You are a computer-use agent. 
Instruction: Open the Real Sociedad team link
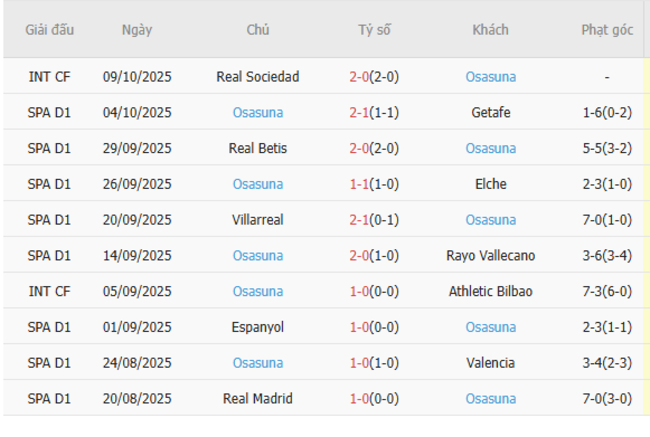point(257,76)
